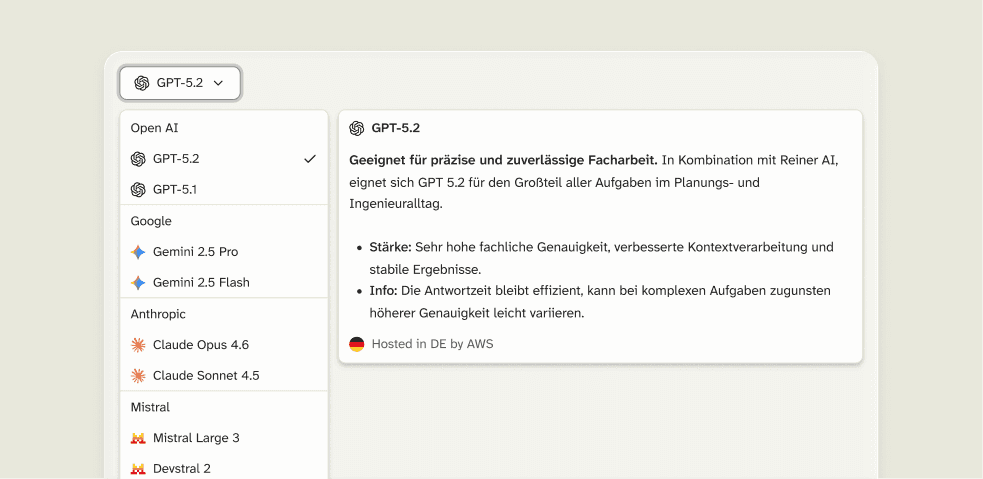Click the OpenAI icon beside GPT-5.1
Image resolution: width=983 pixels, height=479 pixels.
point(138,190)
